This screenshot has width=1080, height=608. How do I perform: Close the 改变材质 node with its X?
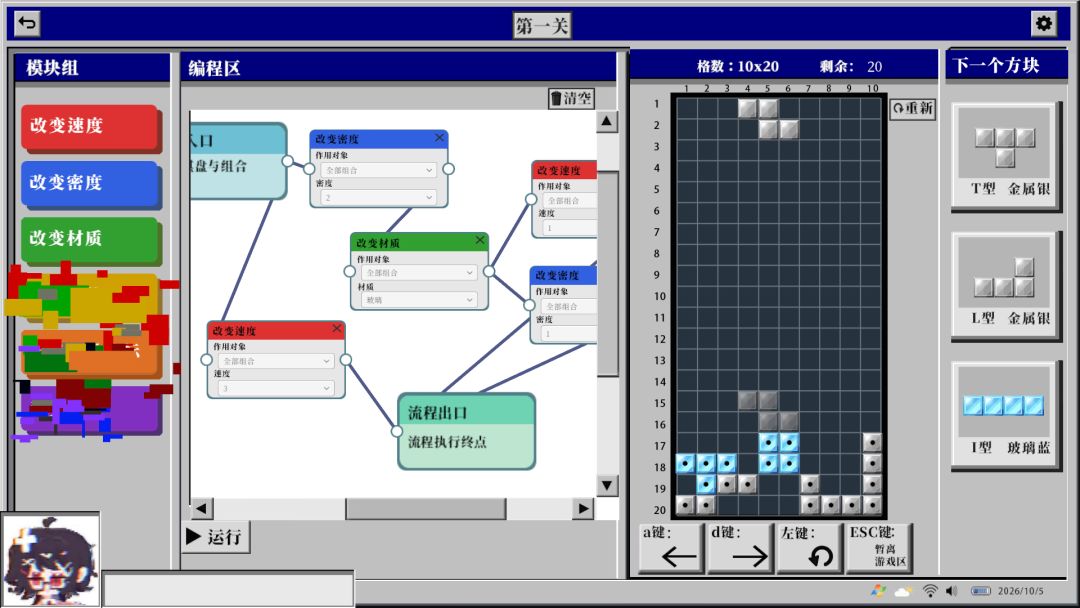[480, 240]
